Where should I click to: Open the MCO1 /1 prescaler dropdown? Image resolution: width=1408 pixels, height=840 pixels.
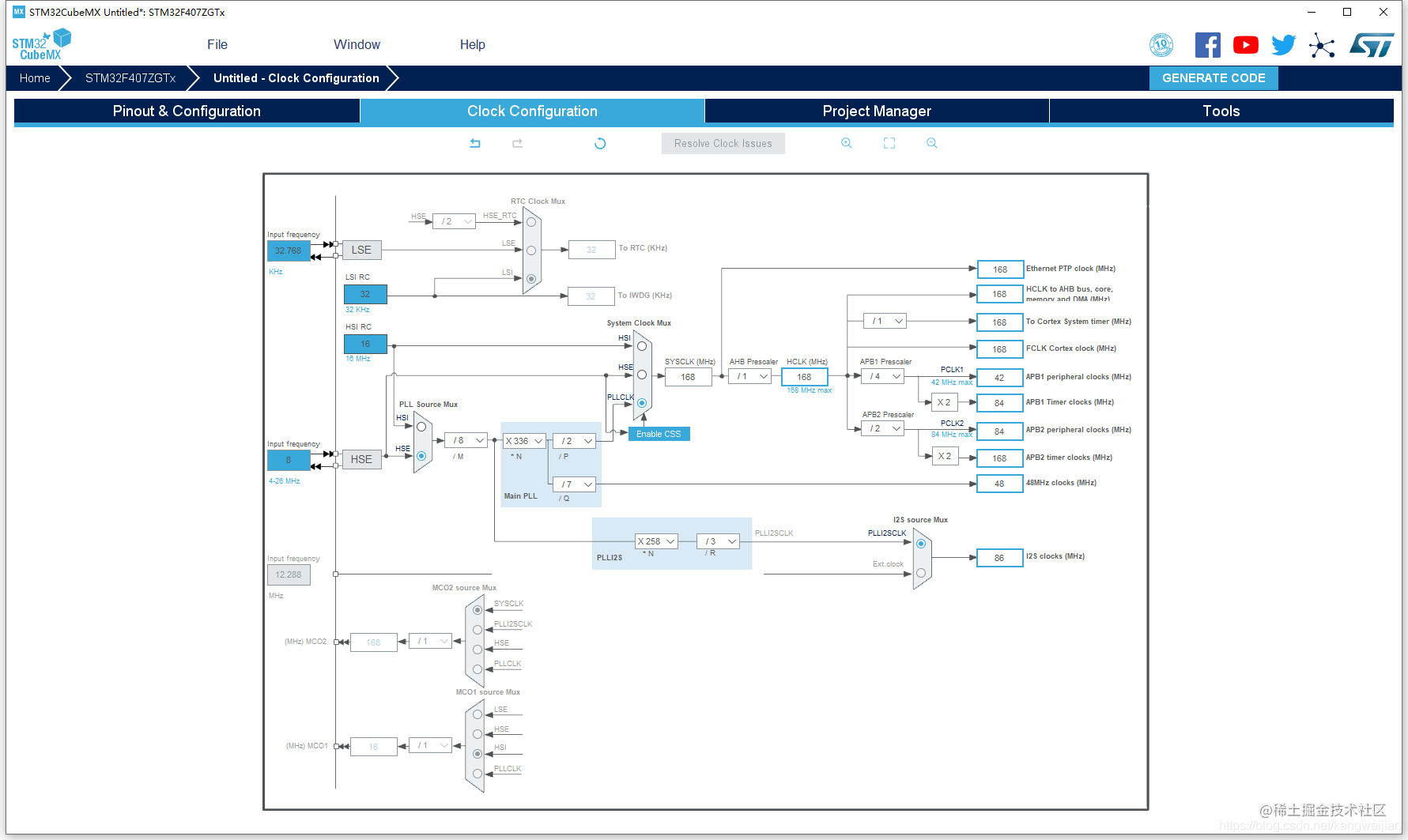(x=430, y=745)
